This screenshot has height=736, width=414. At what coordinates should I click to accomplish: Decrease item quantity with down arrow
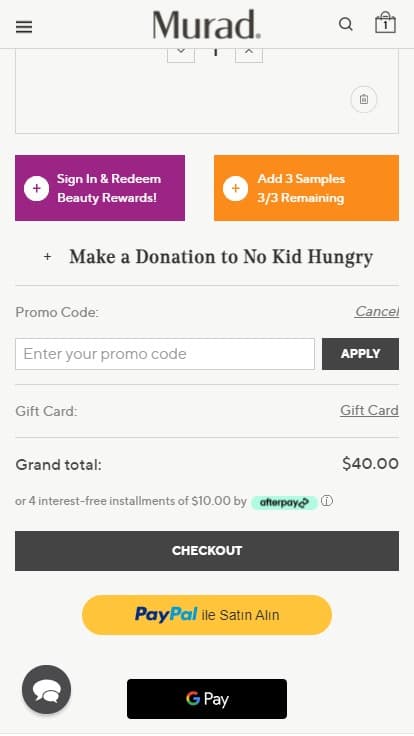(181, 53)
